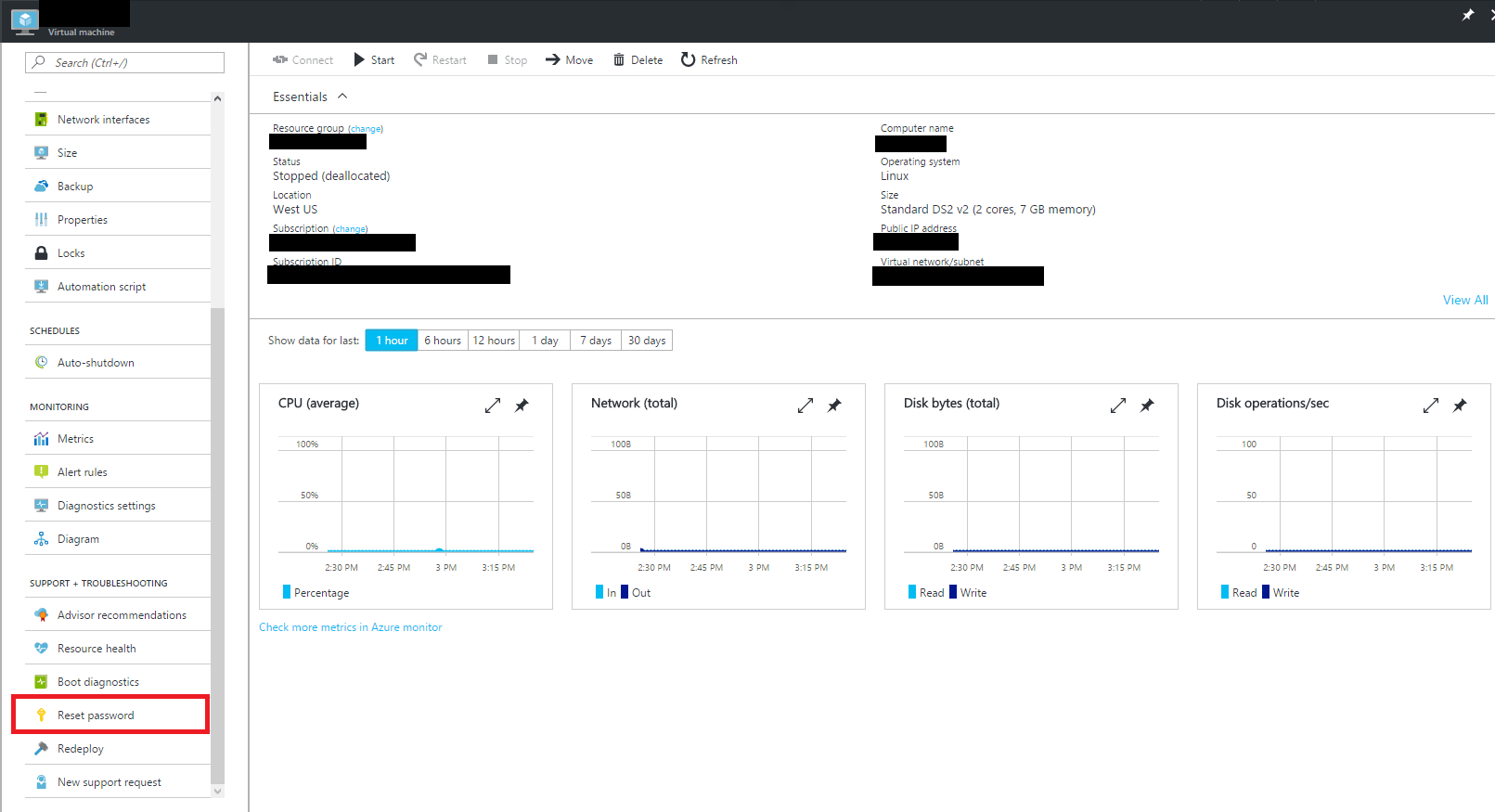Select the 30 days time range
1495x812 pixels.
pyautogui.click(x=647, y=341)
